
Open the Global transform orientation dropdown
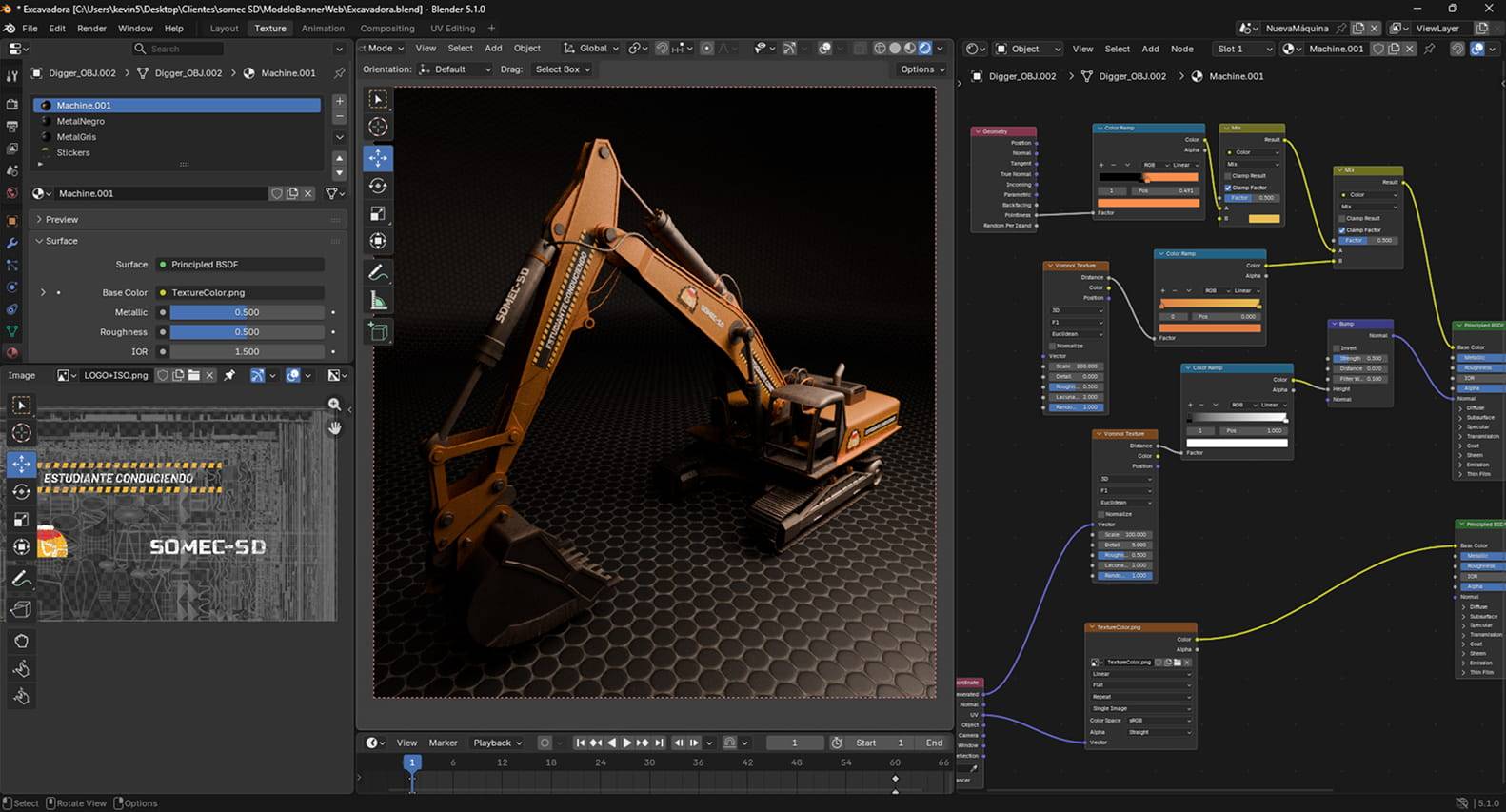point(591,49)
